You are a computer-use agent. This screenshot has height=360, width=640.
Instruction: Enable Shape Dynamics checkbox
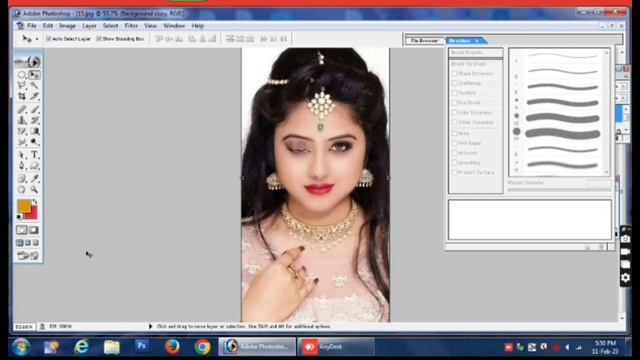coord(454,73)
